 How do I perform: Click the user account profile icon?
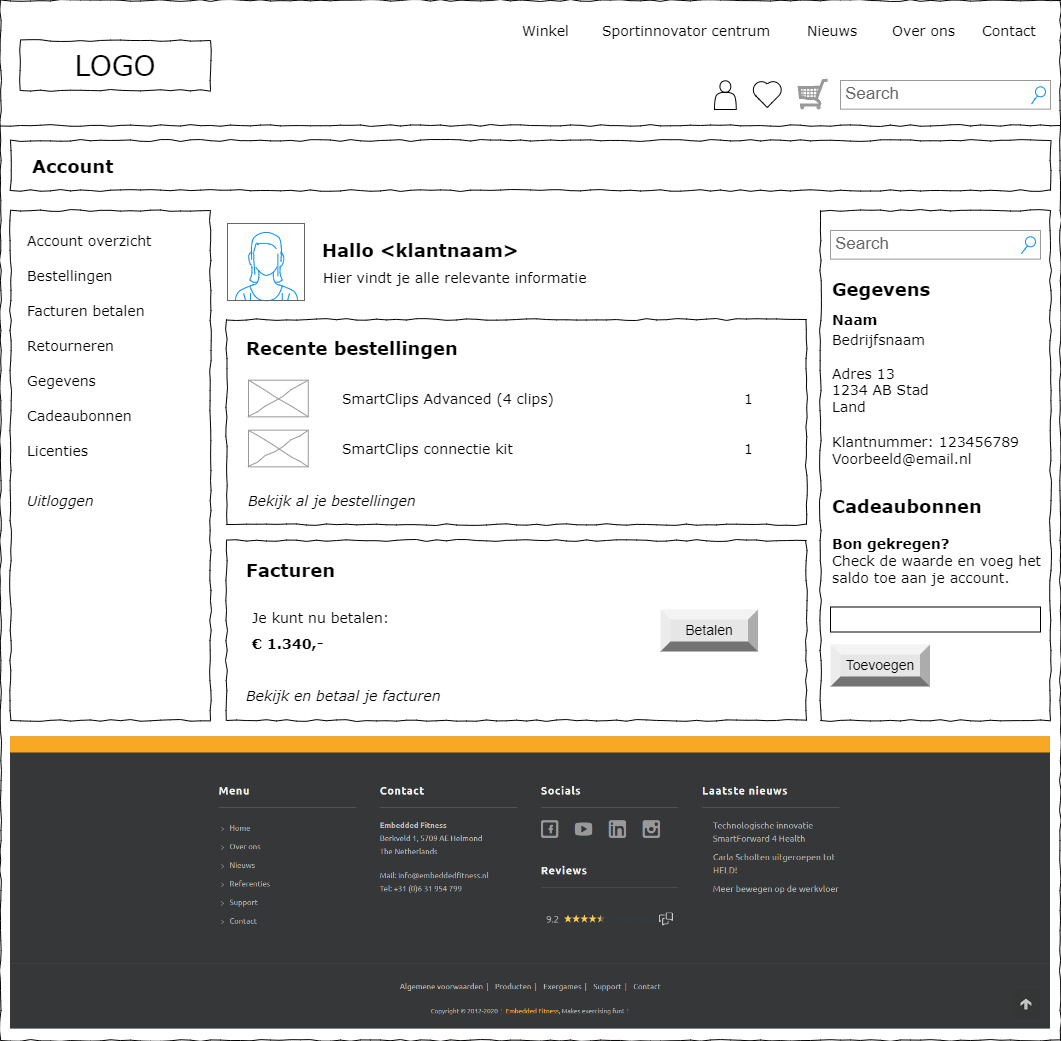725,95
